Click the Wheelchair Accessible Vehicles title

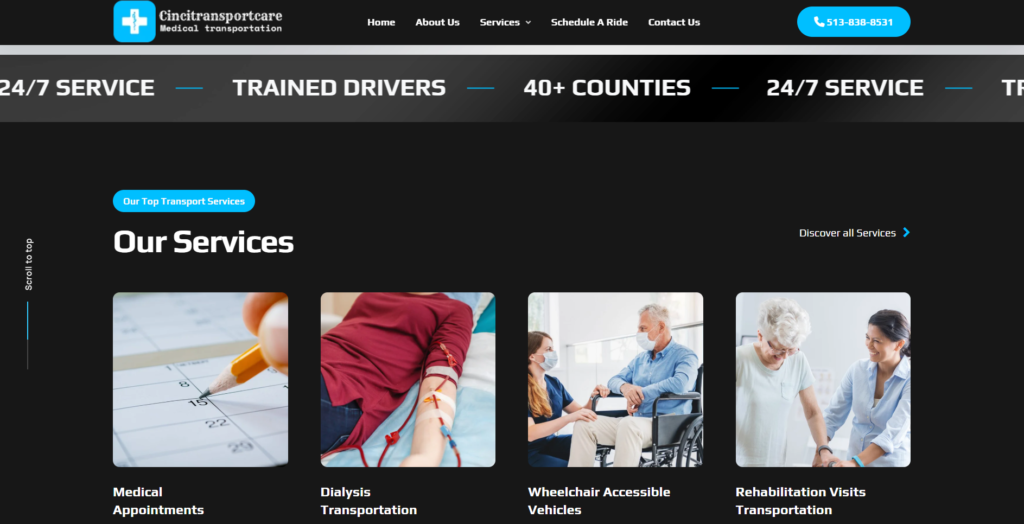[599, 500]
